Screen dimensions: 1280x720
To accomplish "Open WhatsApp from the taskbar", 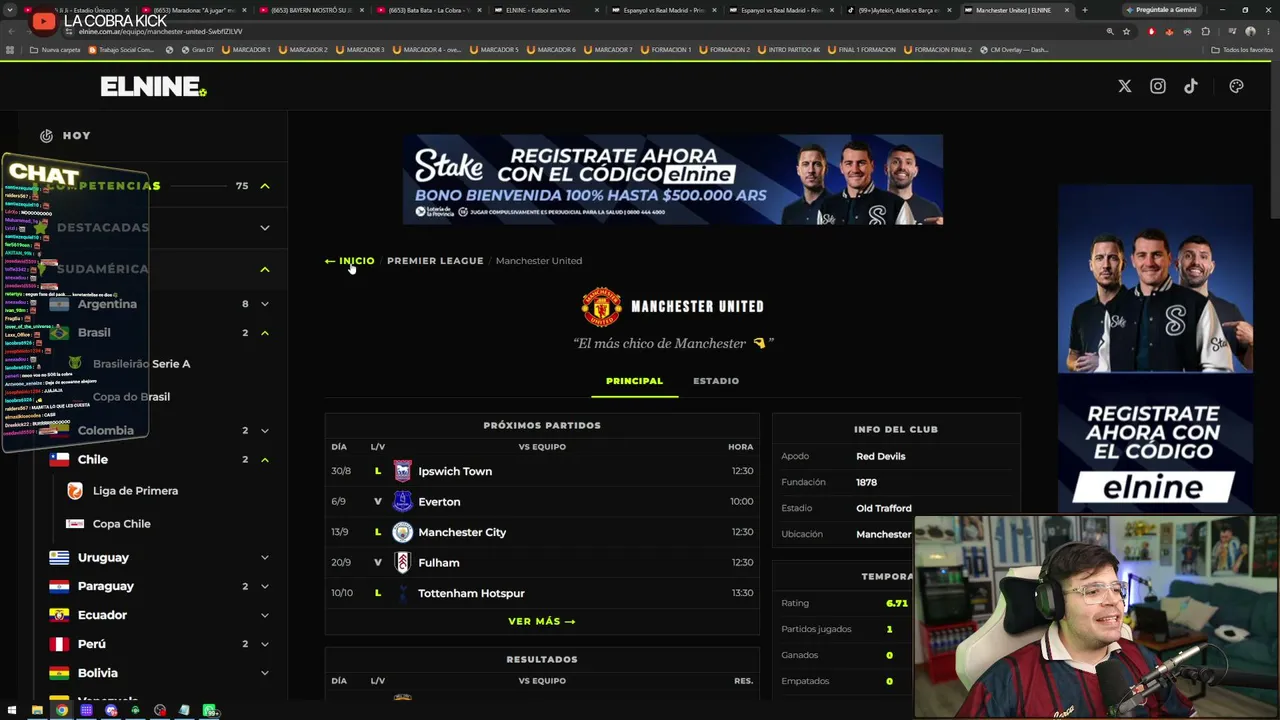I will 209,711.
